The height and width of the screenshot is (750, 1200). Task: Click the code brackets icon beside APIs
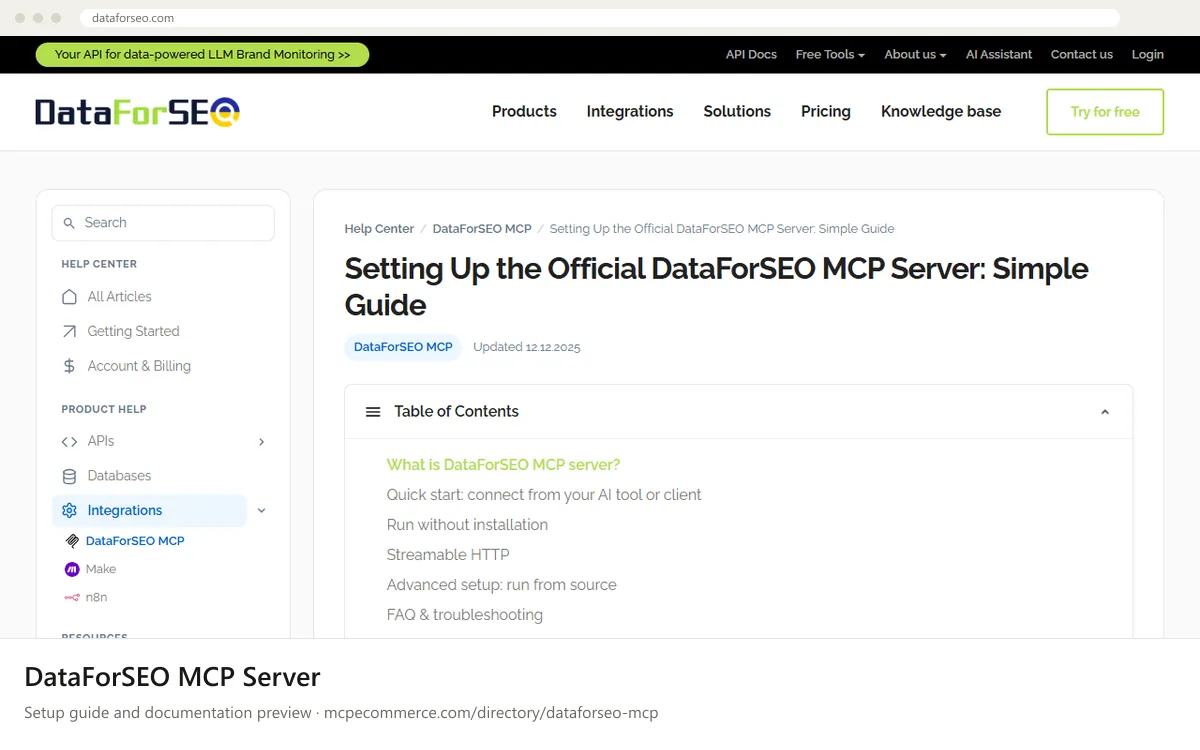[69, 441]
